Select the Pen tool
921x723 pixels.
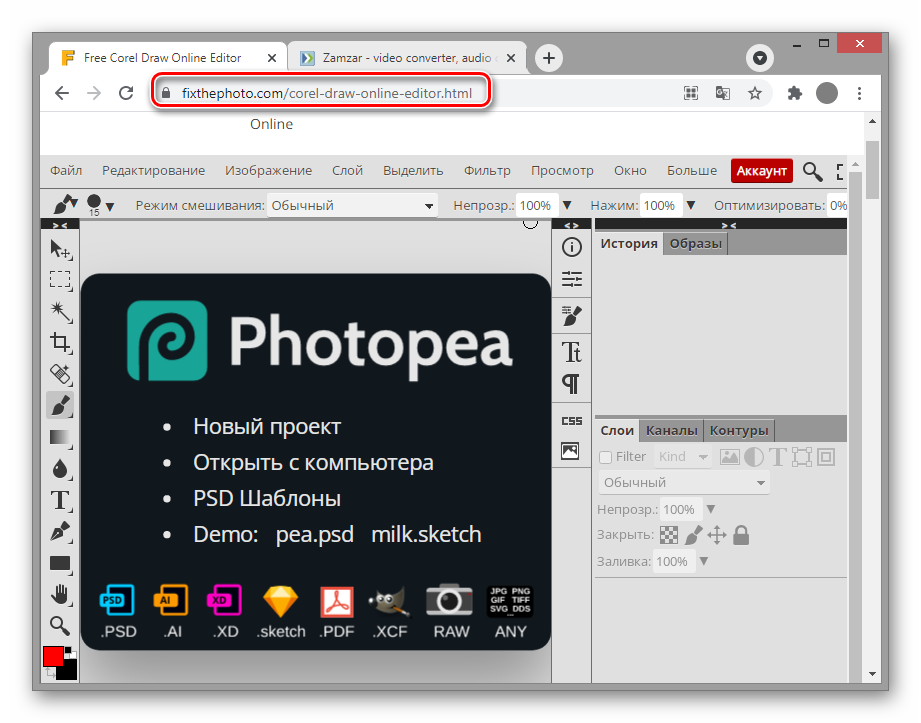click(60, 532)
